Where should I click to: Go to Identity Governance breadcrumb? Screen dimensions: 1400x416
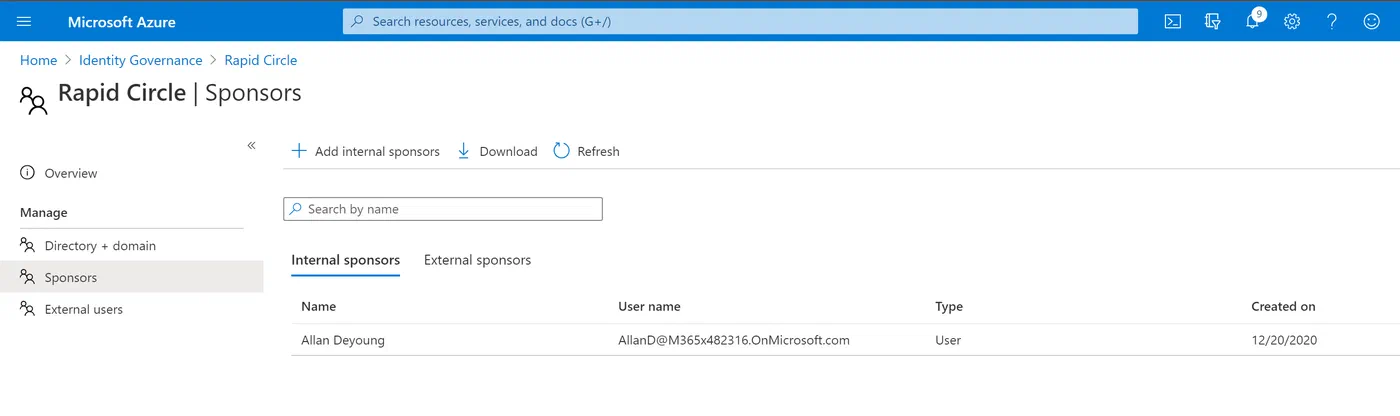coord(141,60)
